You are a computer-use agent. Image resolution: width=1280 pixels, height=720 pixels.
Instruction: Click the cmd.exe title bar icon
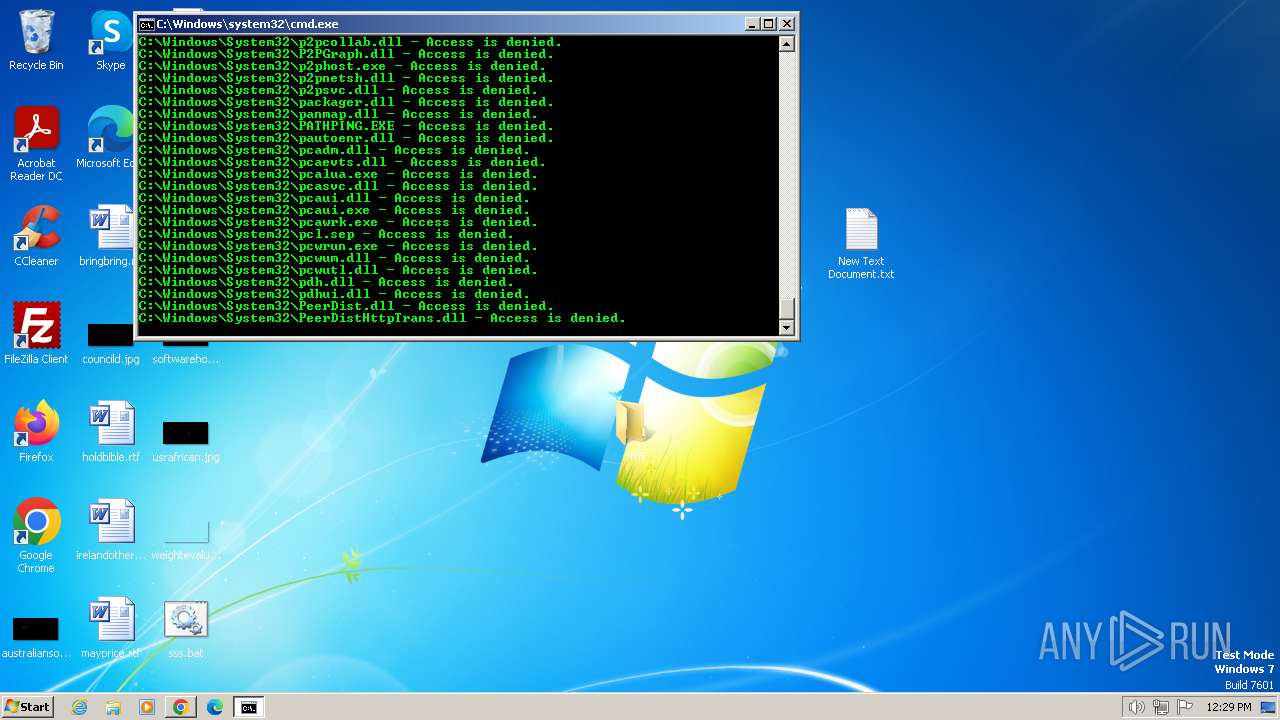click(x=146, y=23)
